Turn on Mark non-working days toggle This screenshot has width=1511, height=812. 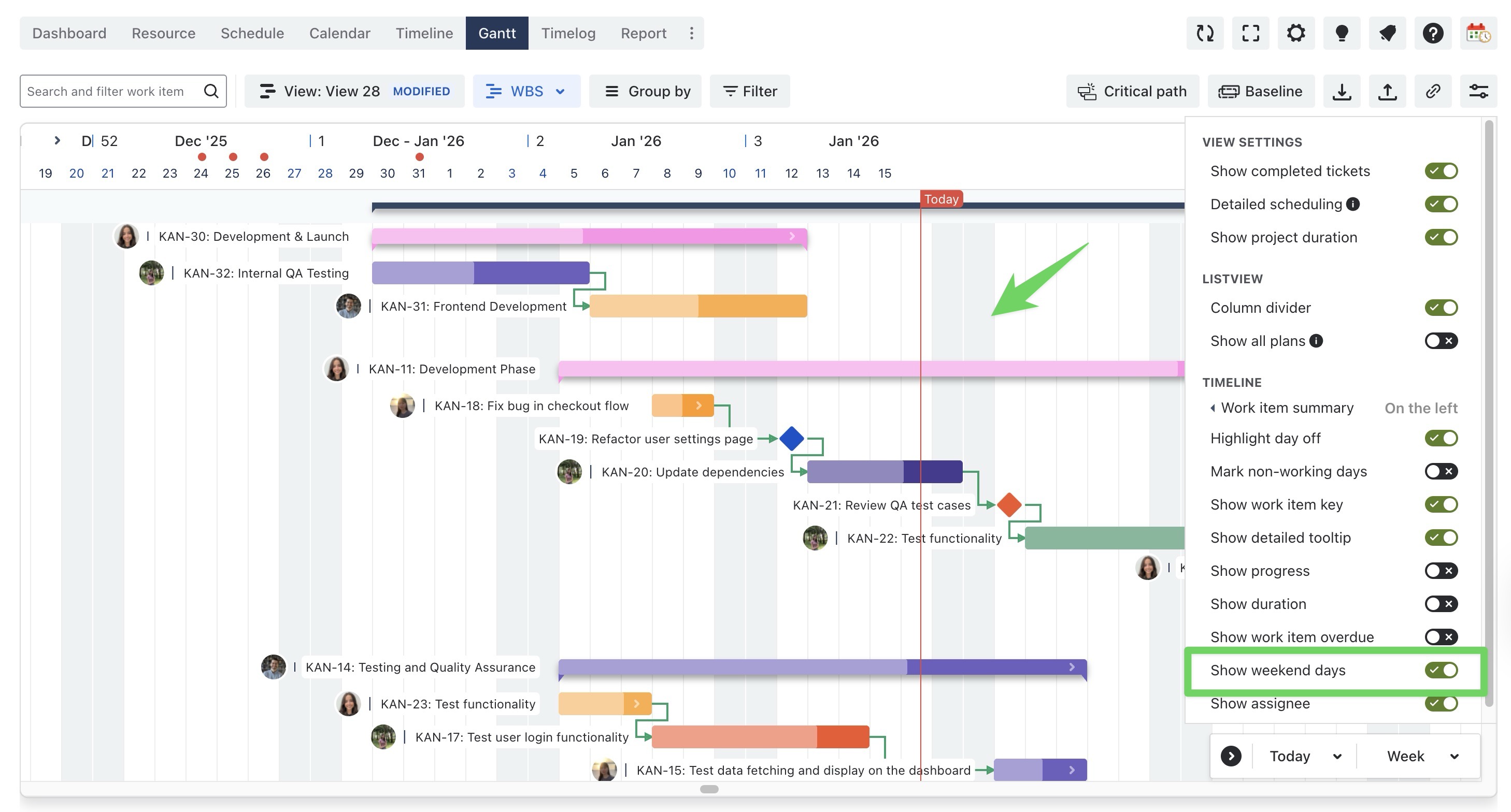pos(1441,471)
